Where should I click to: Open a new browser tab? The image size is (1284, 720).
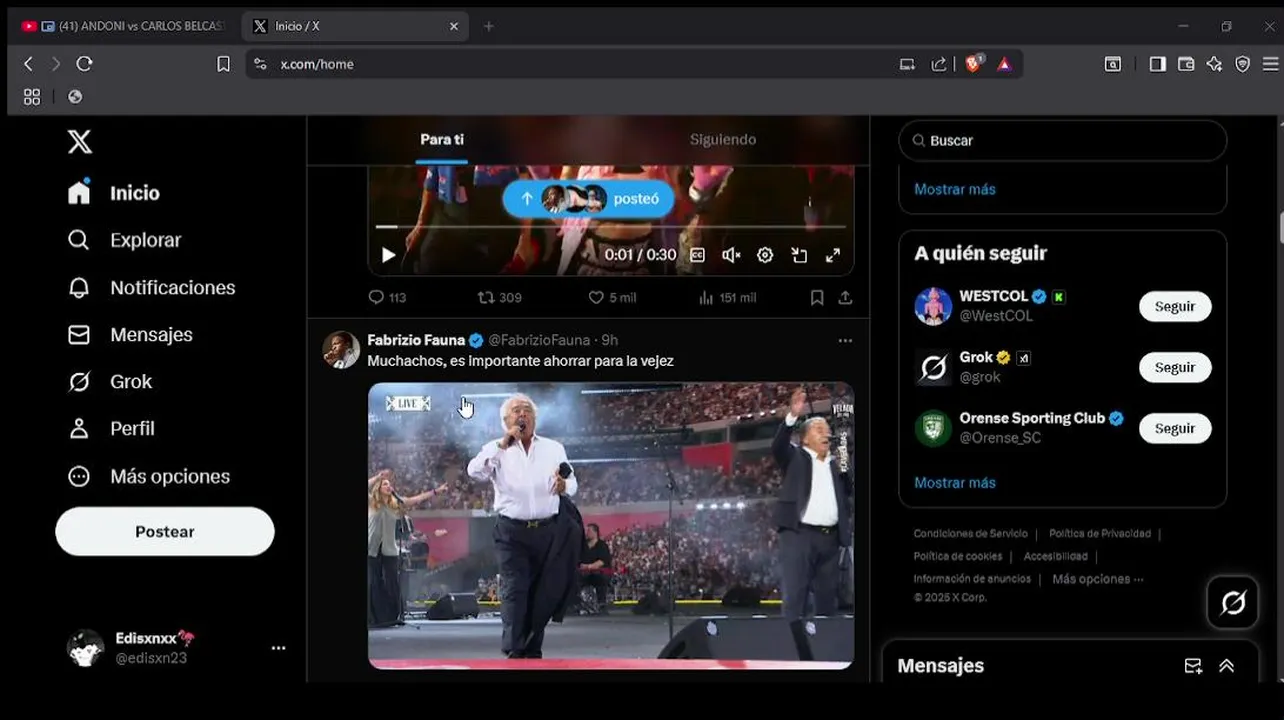[488, 26]
